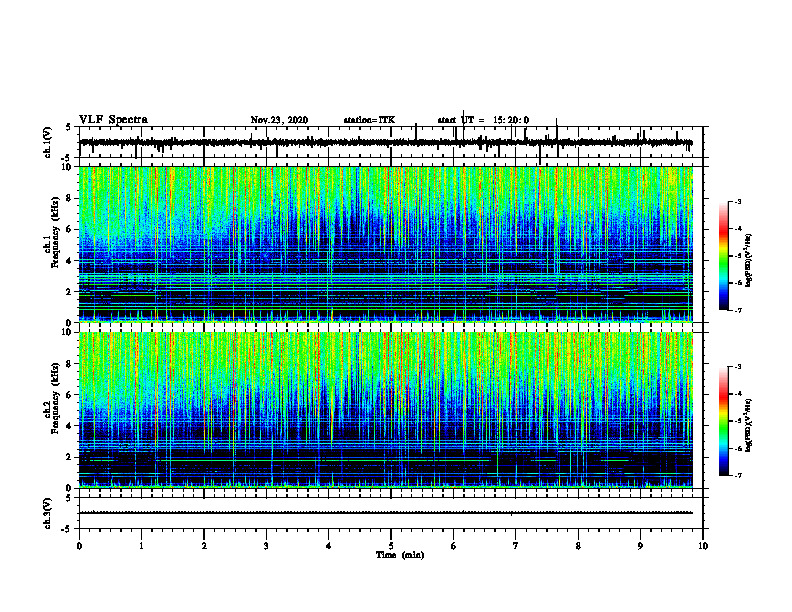Screen dimensions: 792x612
Task: Click the "6" kHz tick on ch.1 frequency axis
Action: tap(70, 230)
